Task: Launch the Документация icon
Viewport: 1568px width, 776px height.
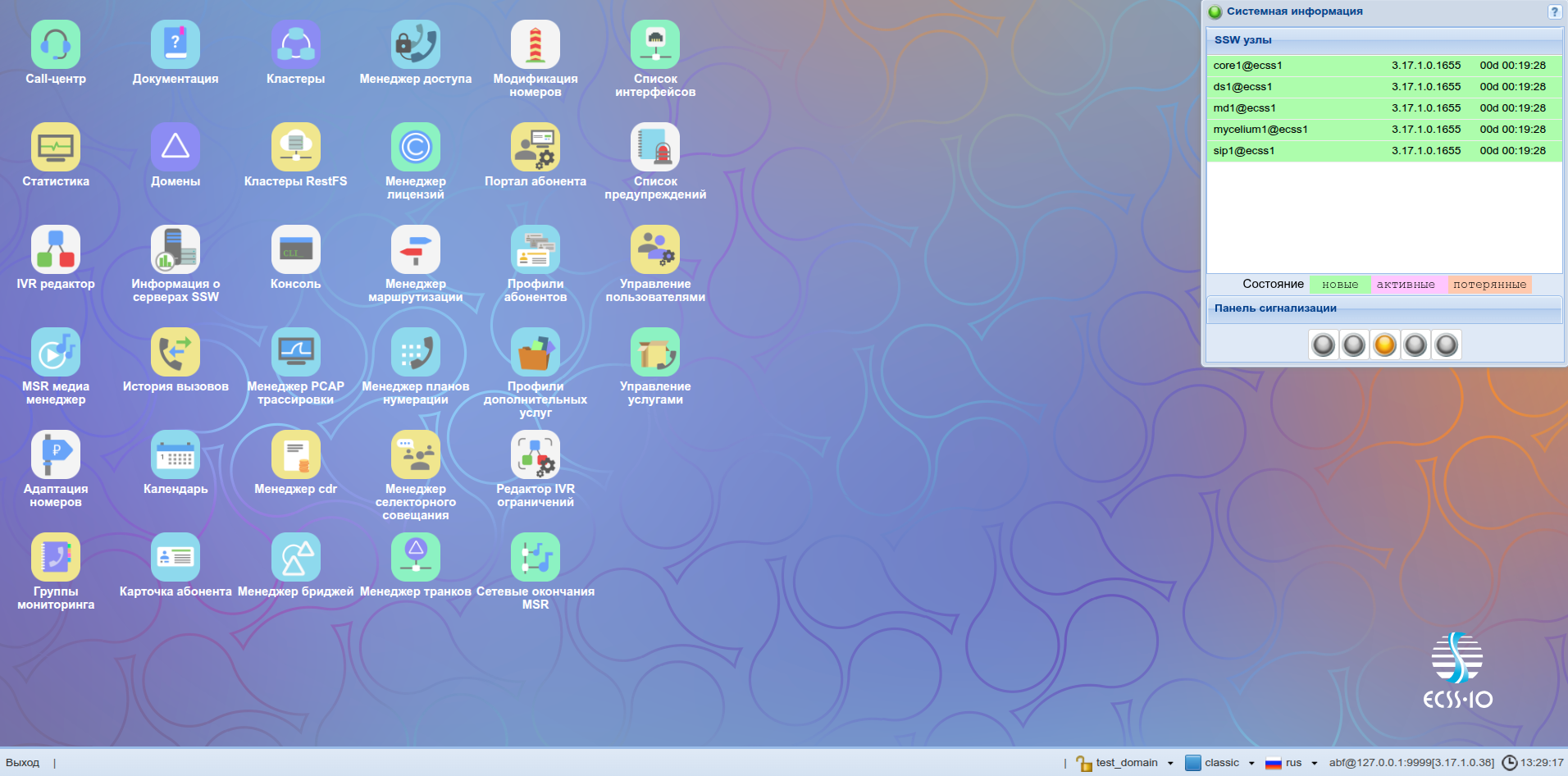Action: point(175,44)
